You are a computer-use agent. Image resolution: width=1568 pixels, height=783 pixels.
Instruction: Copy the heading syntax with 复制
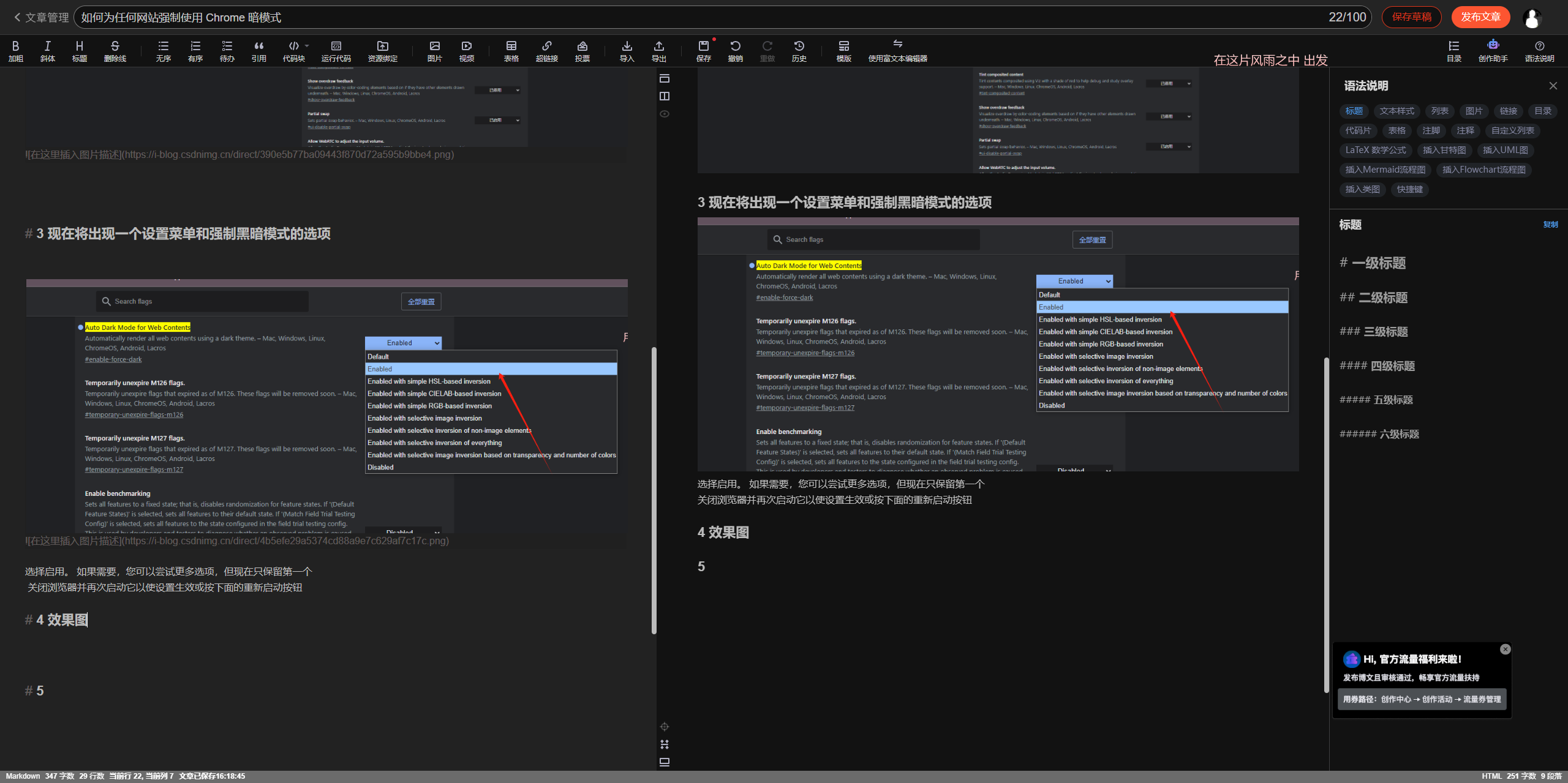point(1551,225)
